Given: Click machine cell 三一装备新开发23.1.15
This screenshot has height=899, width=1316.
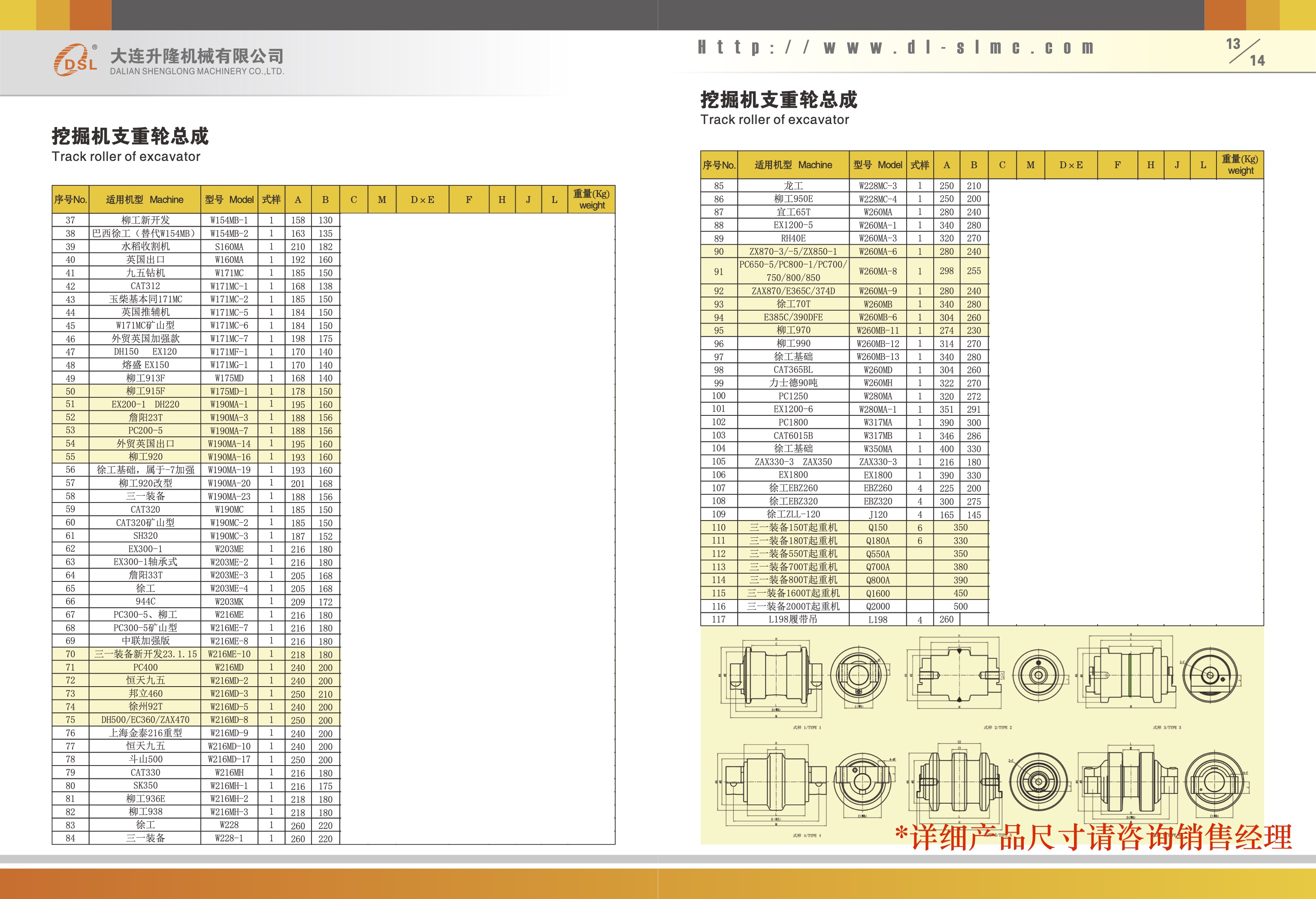Looking at the screenshot, I should 145,654.
